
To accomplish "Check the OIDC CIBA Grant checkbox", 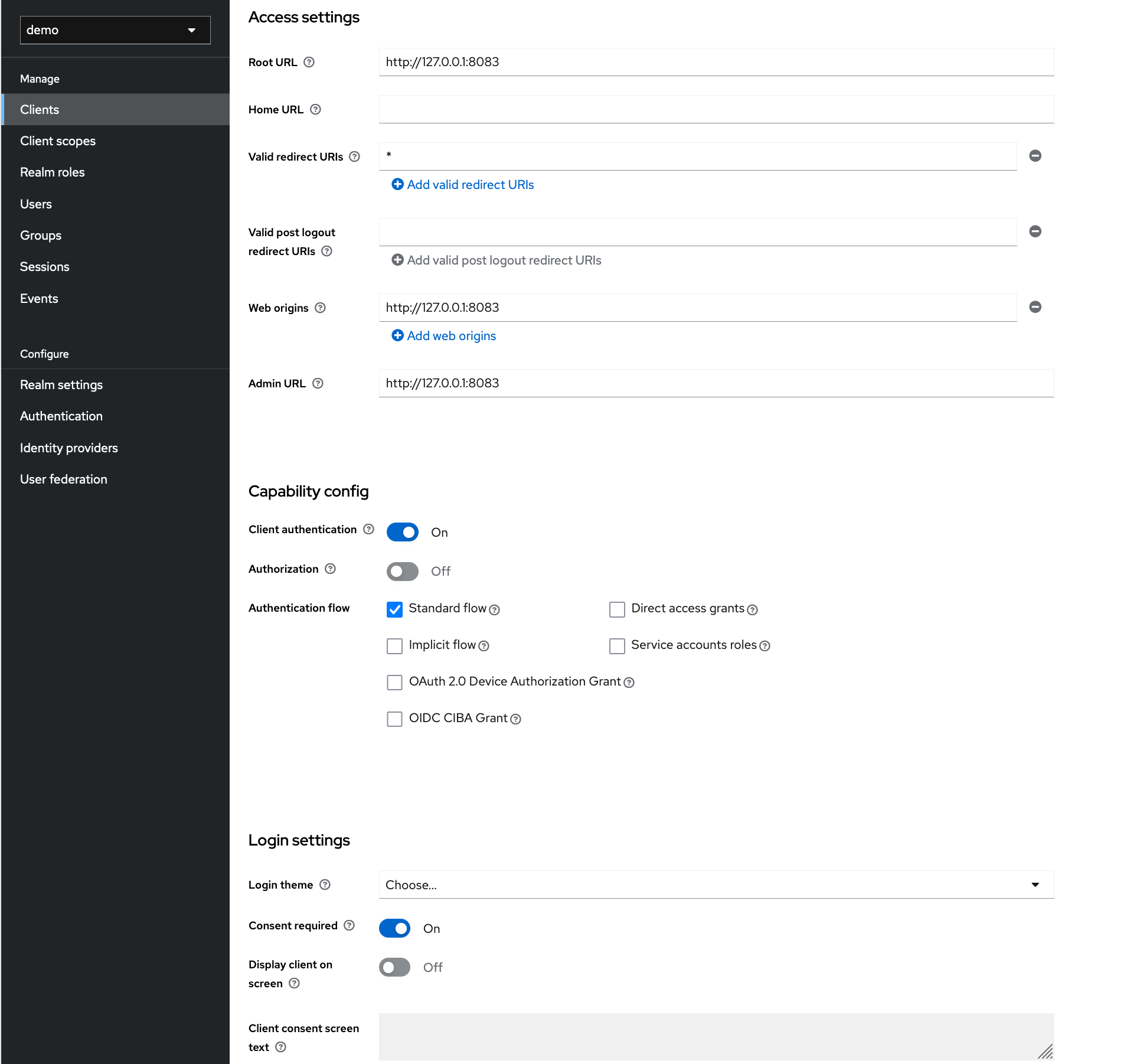I will point(394,719).
